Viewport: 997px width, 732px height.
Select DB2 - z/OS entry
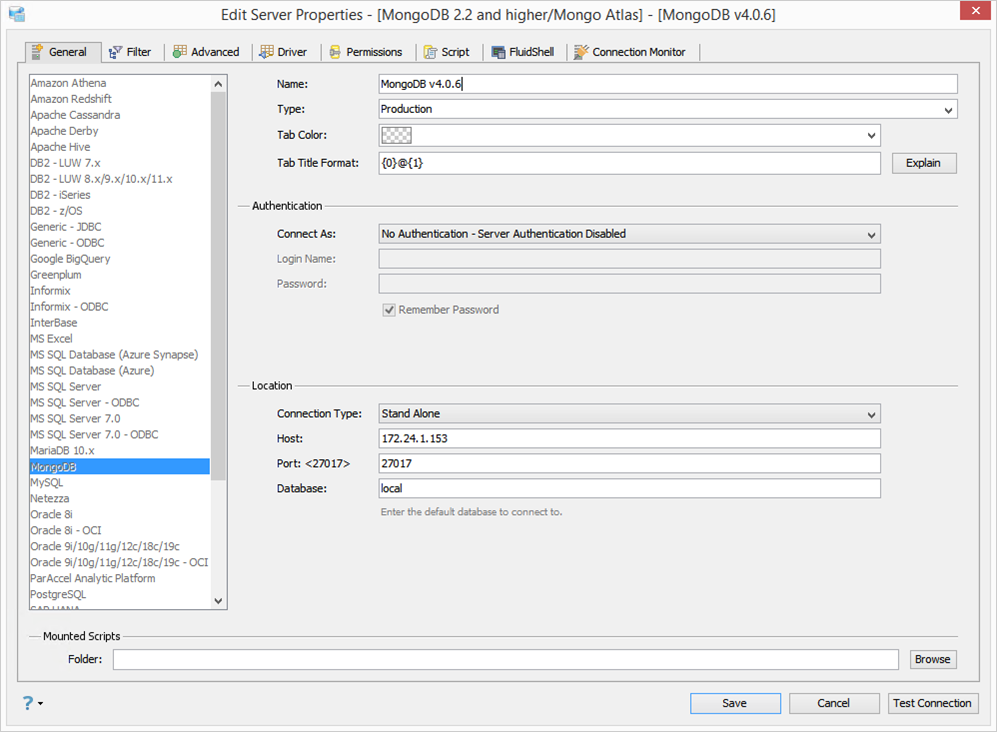(120, 211)
